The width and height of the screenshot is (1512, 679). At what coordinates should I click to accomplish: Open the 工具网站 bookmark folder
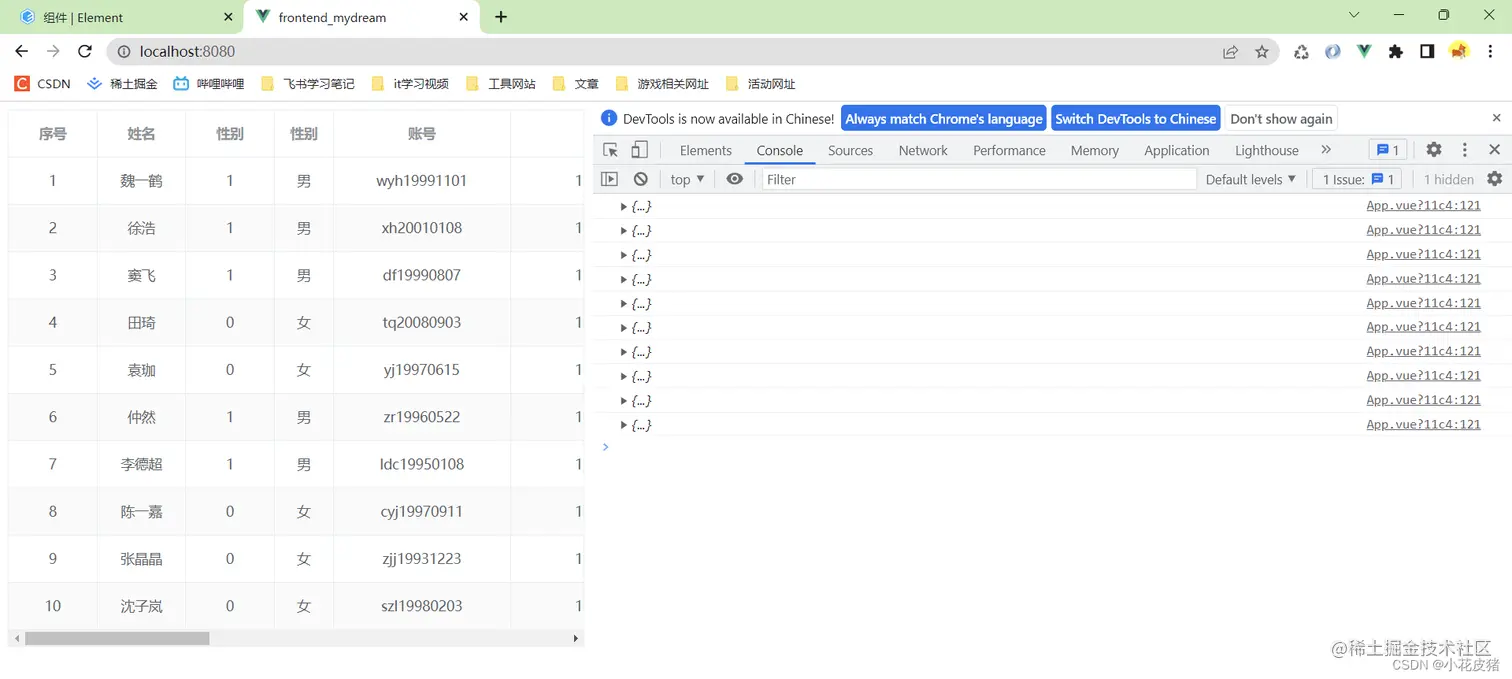(501, 84)
